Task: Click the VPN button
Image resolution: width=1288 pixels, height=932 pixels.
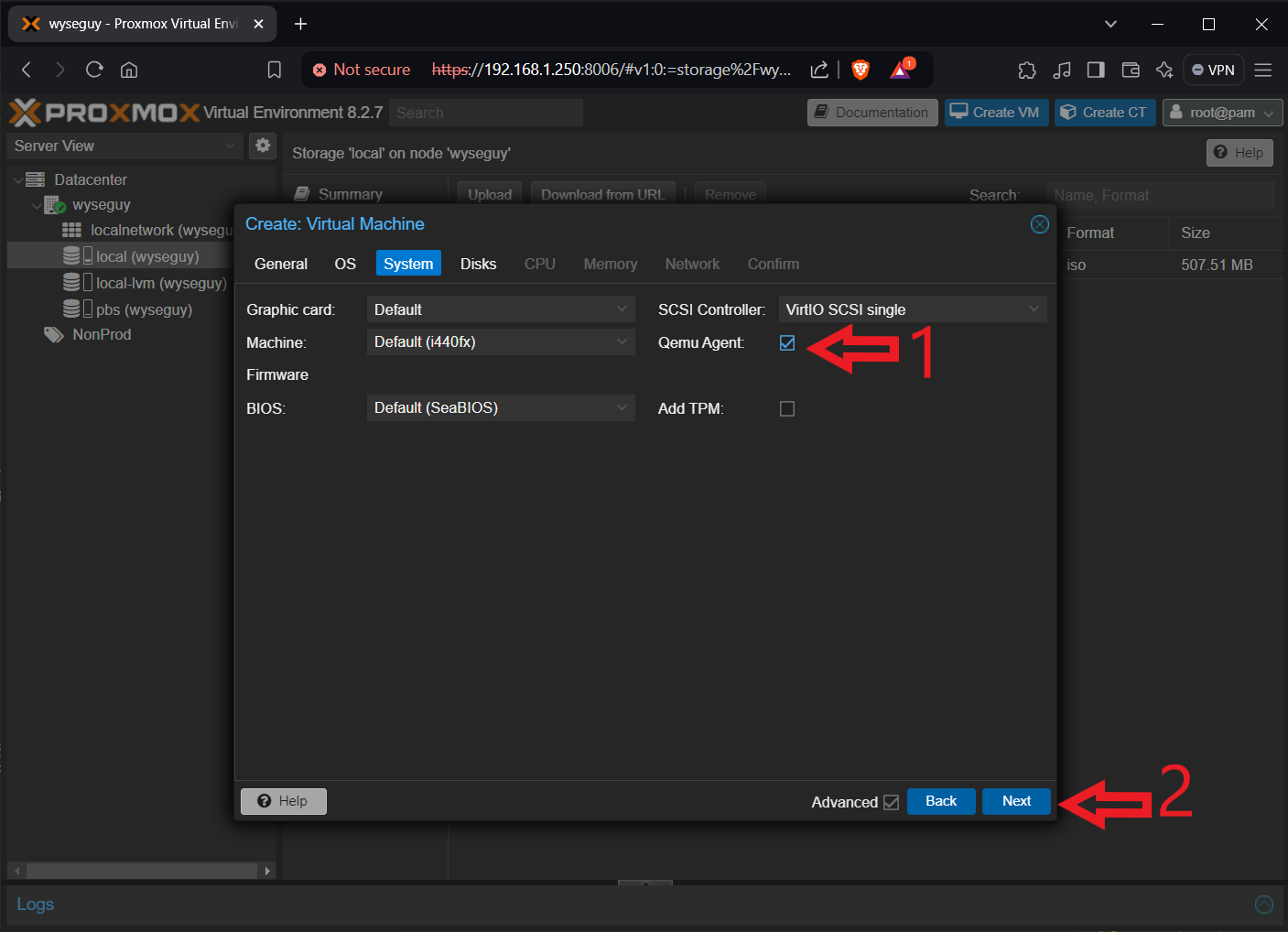Action: (x=1213, y=70)
